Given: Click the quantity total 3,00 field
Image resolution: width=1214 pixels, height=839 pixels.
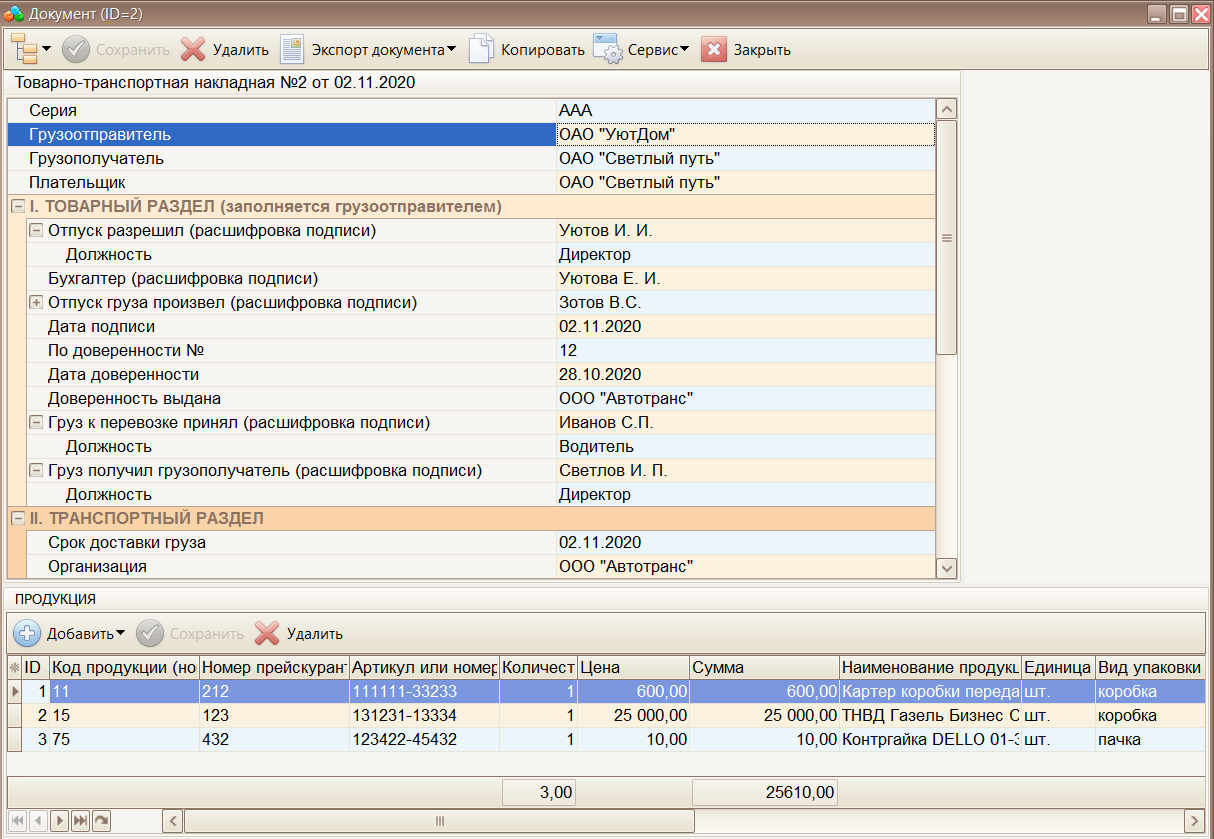Looking at the screenshot, I should tap(538, 793).
